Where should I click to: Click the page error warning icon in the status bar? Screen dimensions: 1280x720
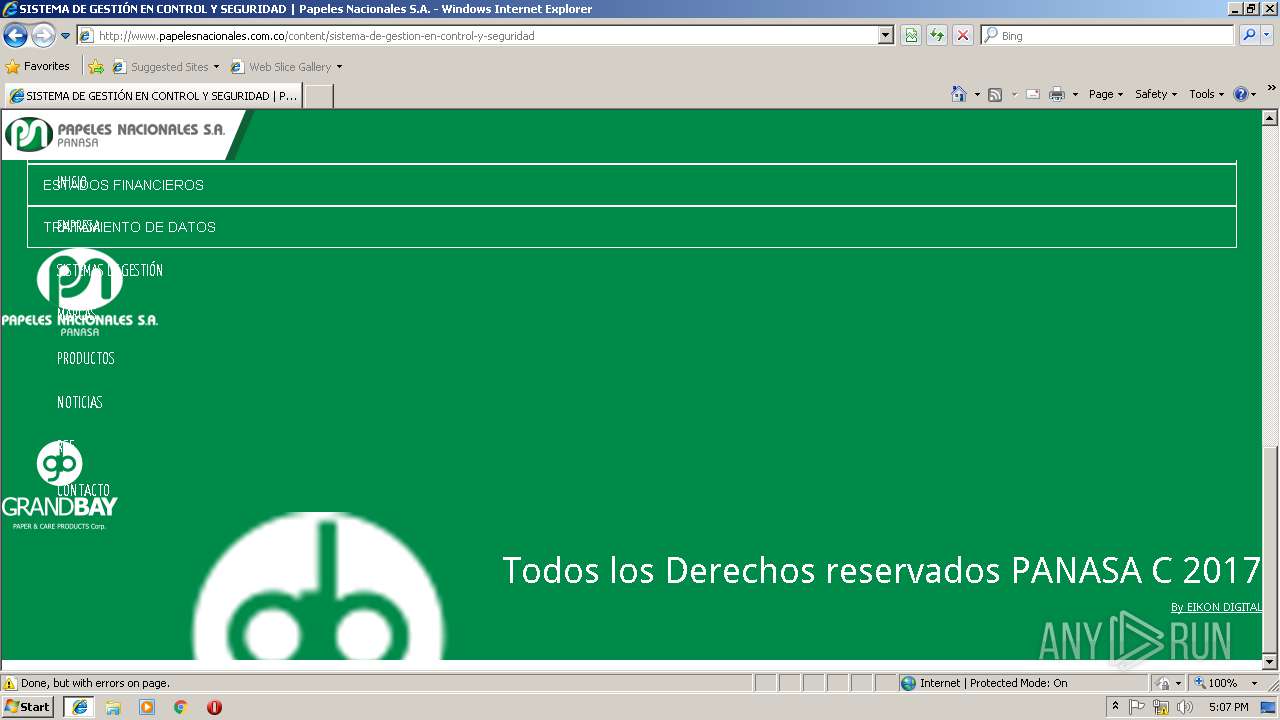[x=10, y=683]
